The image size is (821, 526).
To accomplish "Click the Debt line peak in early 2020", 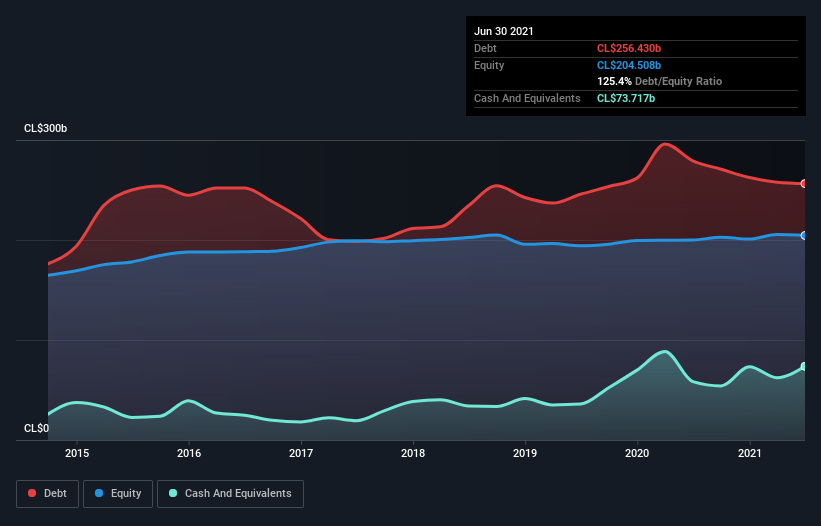I will pos(665,144).
